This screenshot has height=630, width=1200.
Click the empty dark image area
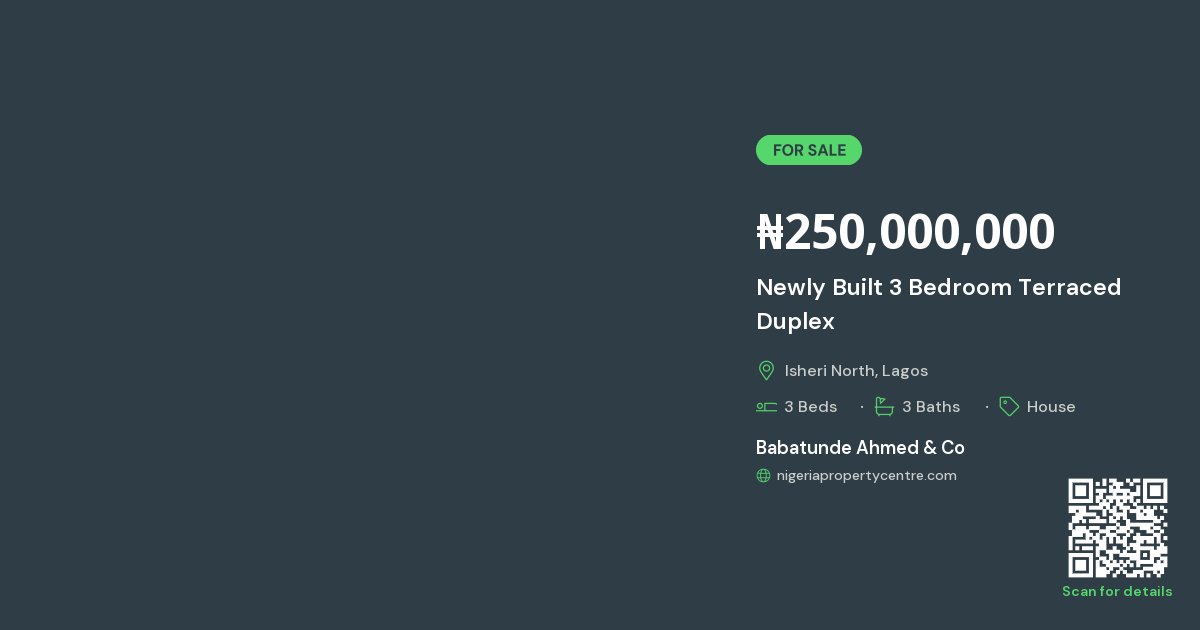pos(360,315)
